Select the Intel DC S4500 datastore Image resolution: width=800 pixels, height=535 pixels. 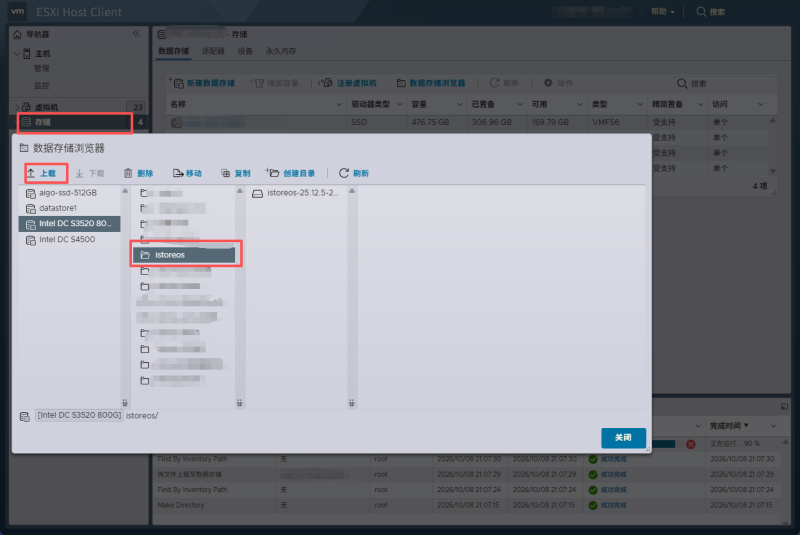[69, 239]
